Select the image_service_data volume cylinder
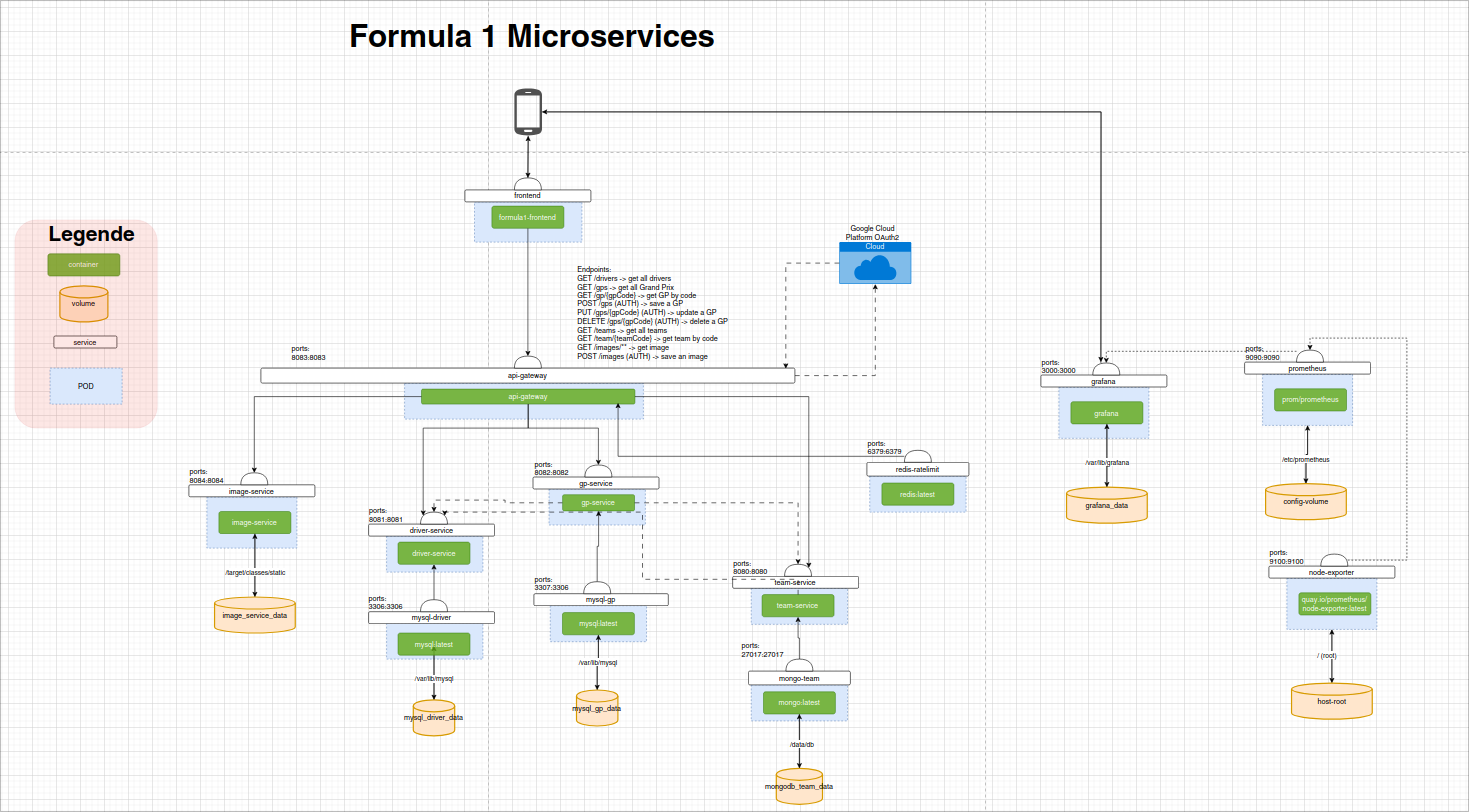 point(255,614)
